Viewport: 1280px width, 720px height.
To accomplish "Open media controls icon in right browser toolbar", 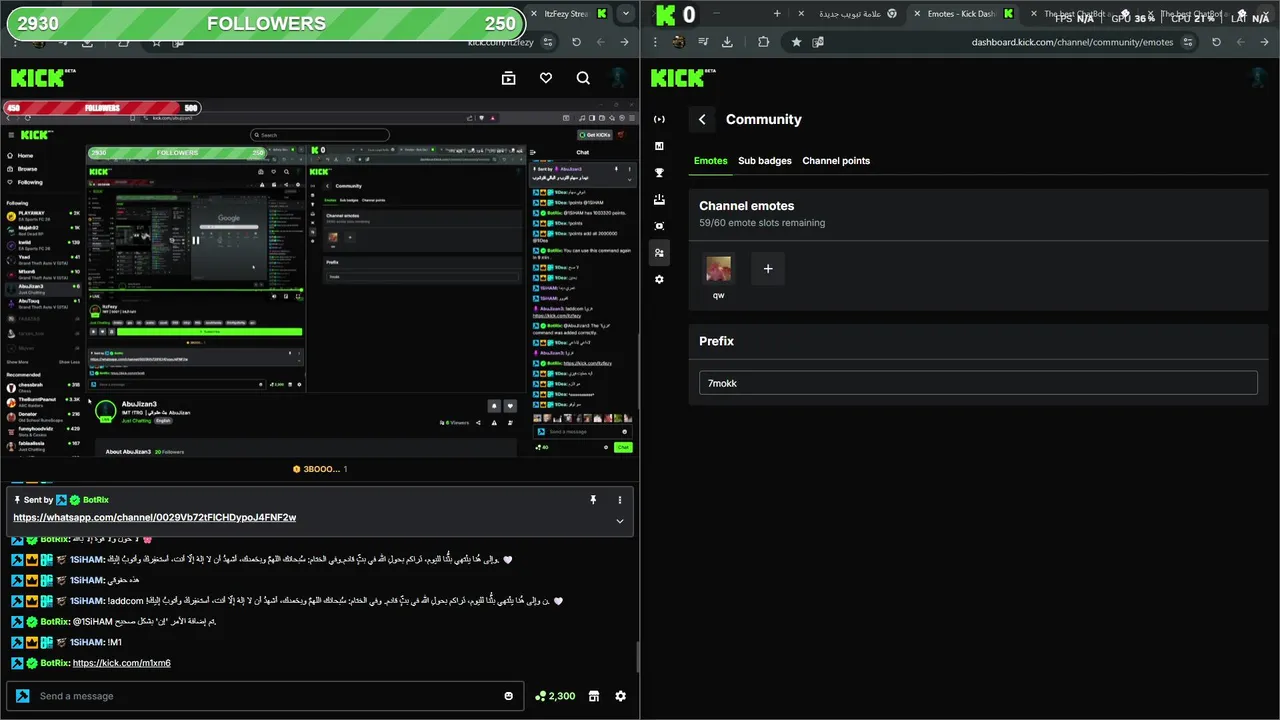I will click(x=703, y=42).
